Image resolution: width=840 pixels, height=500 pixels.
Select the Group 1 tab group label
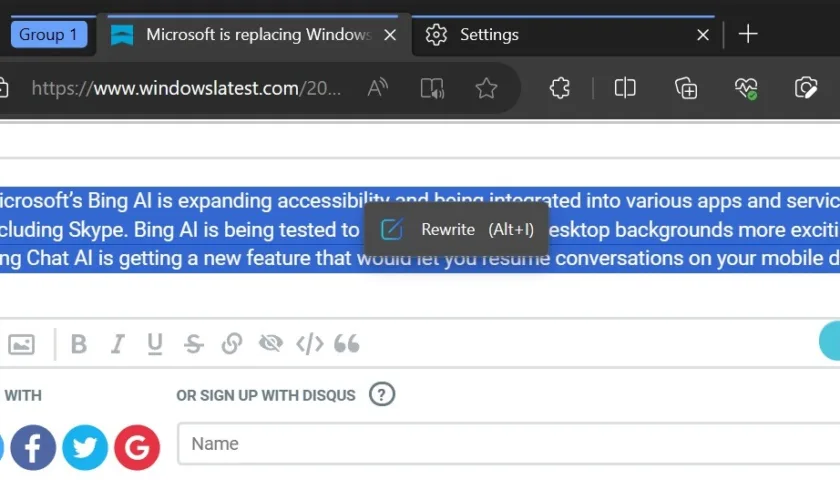(49, 34)
